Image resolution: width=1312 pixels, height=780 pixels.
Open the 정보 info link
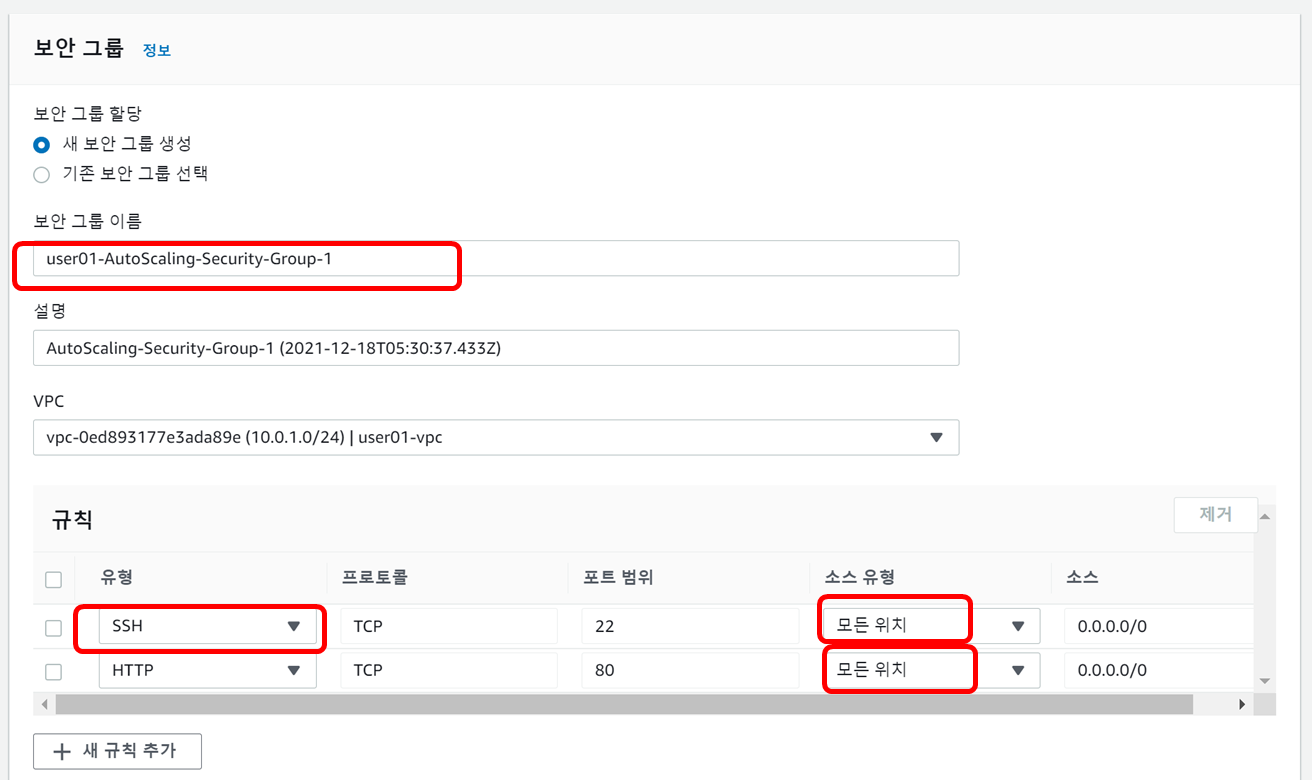pos(156,50)
